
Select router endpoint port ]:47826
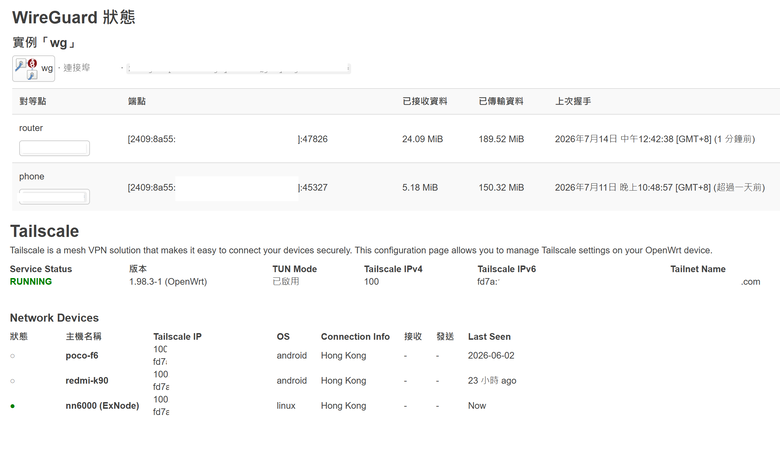coord(312,139)
